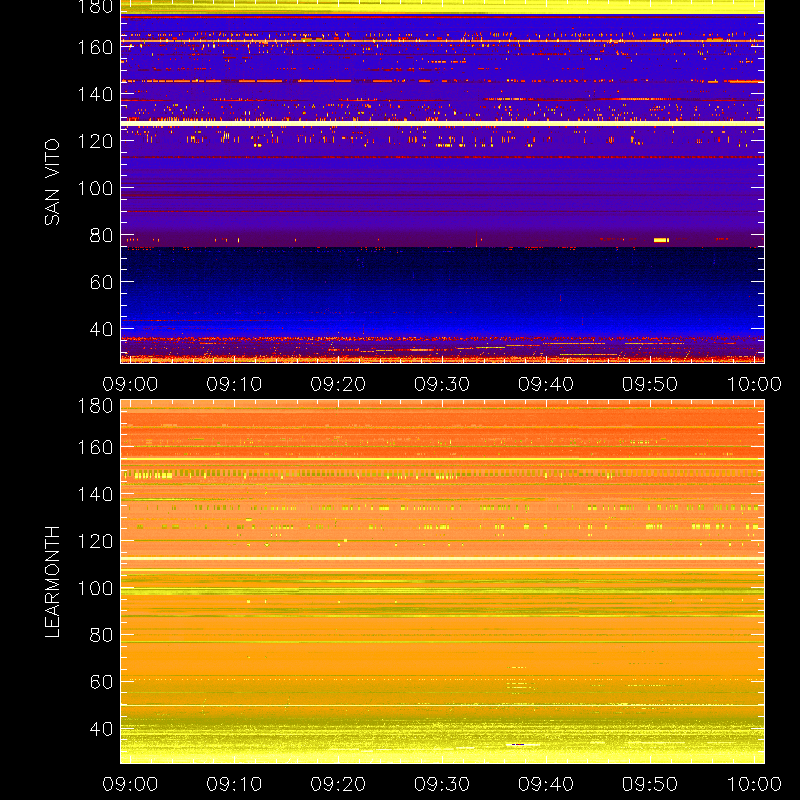Select the 120 tick label on Learmonth axis
The width and height of the screenshot is (800, 800).
pos(95,541)
